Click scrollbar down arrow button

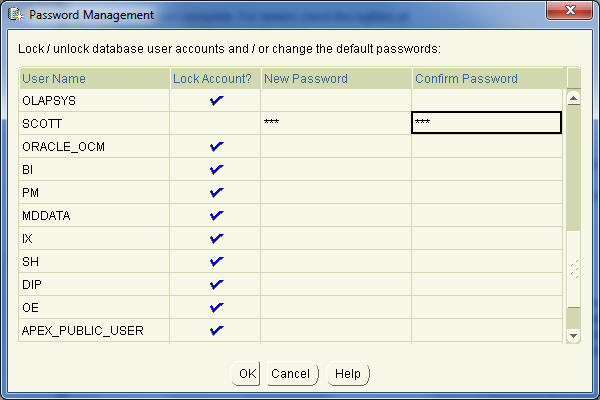pos(573,336)
